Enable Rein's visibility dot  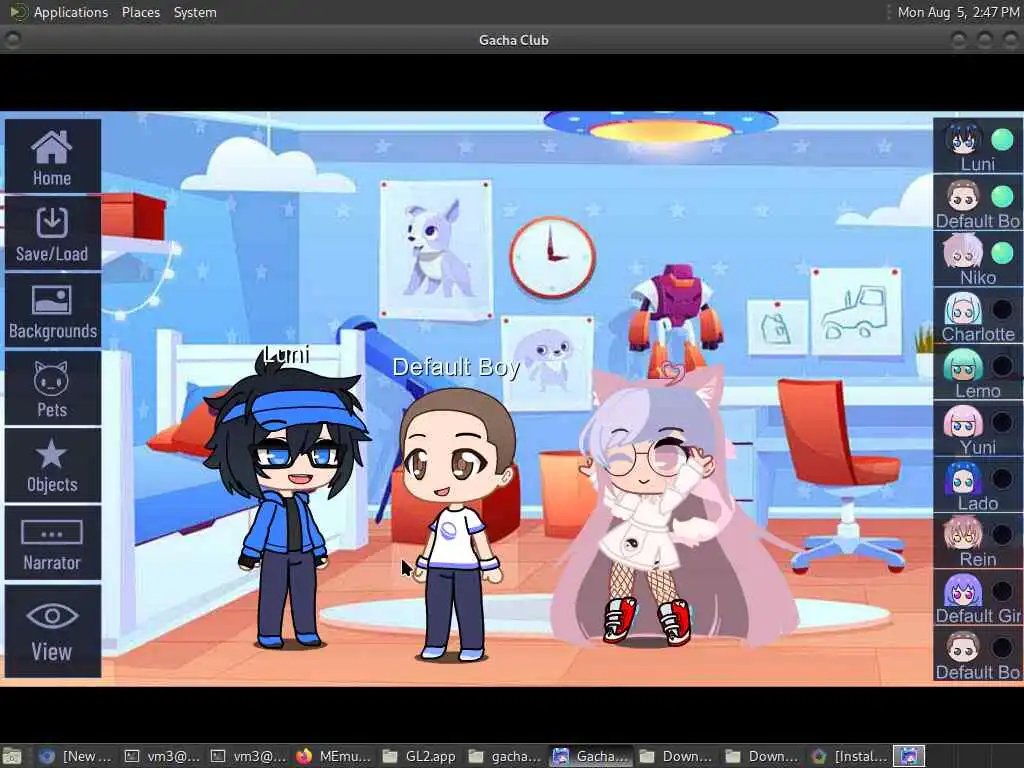1002,534
